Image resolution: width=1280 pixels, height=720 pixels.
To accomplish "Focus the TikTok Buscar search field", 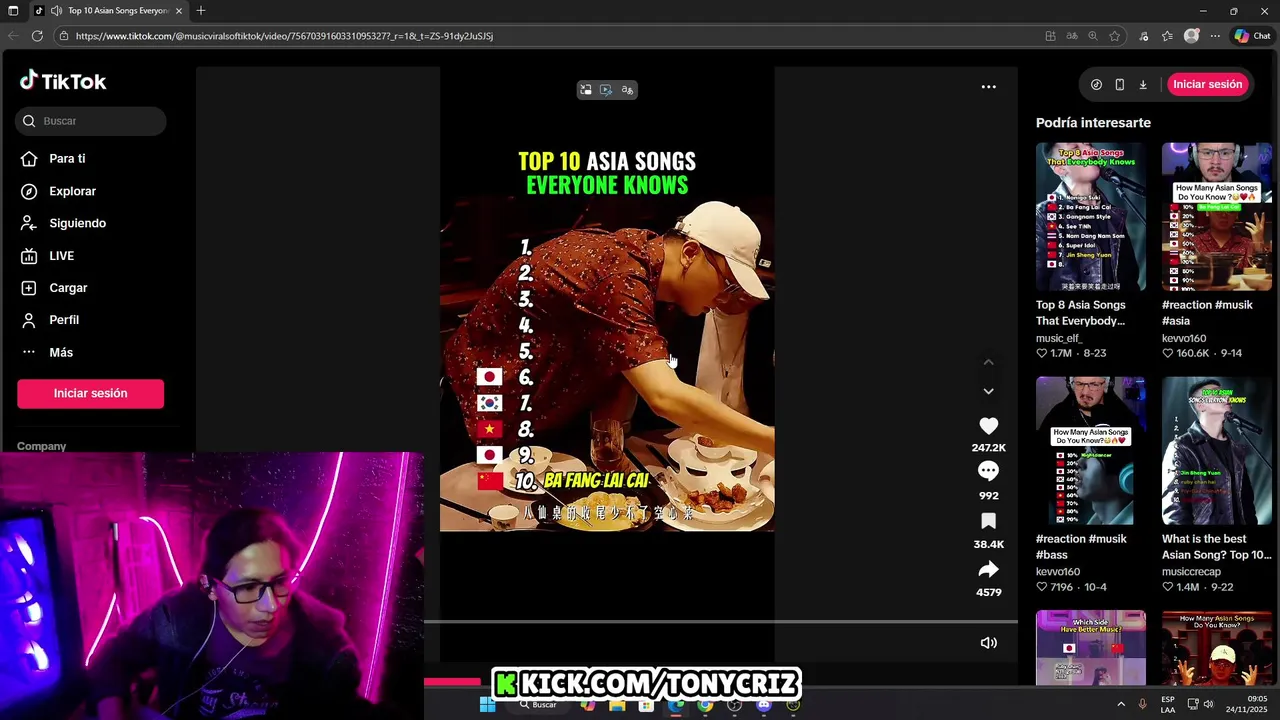I will click(x=91, y=121).
